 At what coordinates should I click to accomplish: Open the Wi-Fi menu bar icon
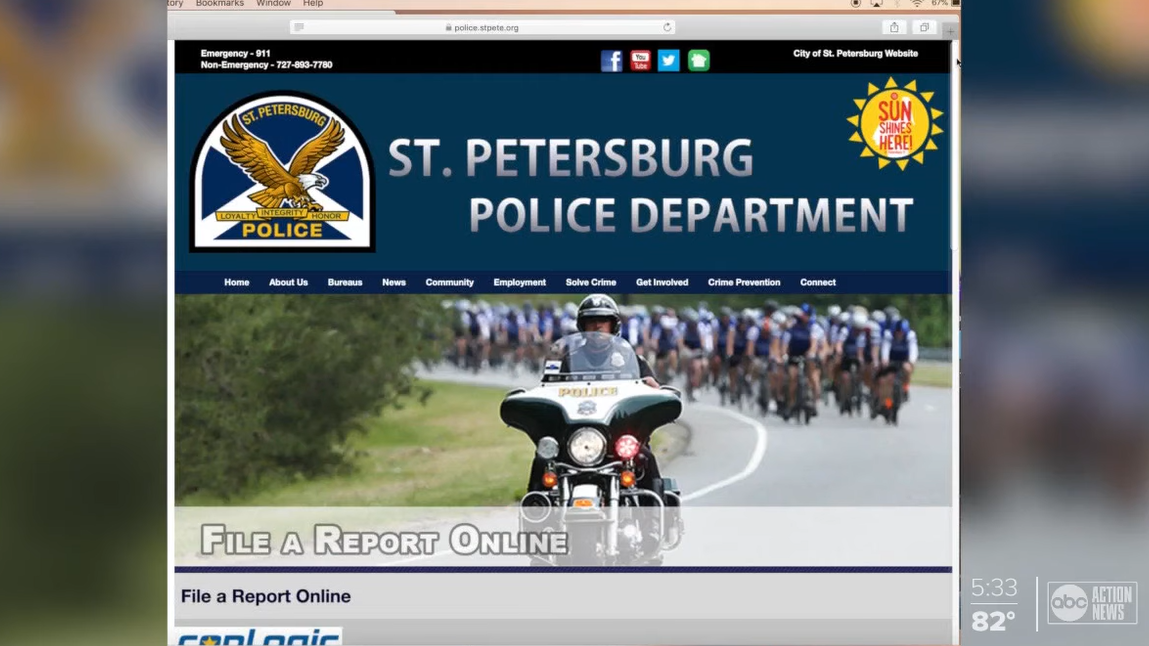click(x=917, y=4)
